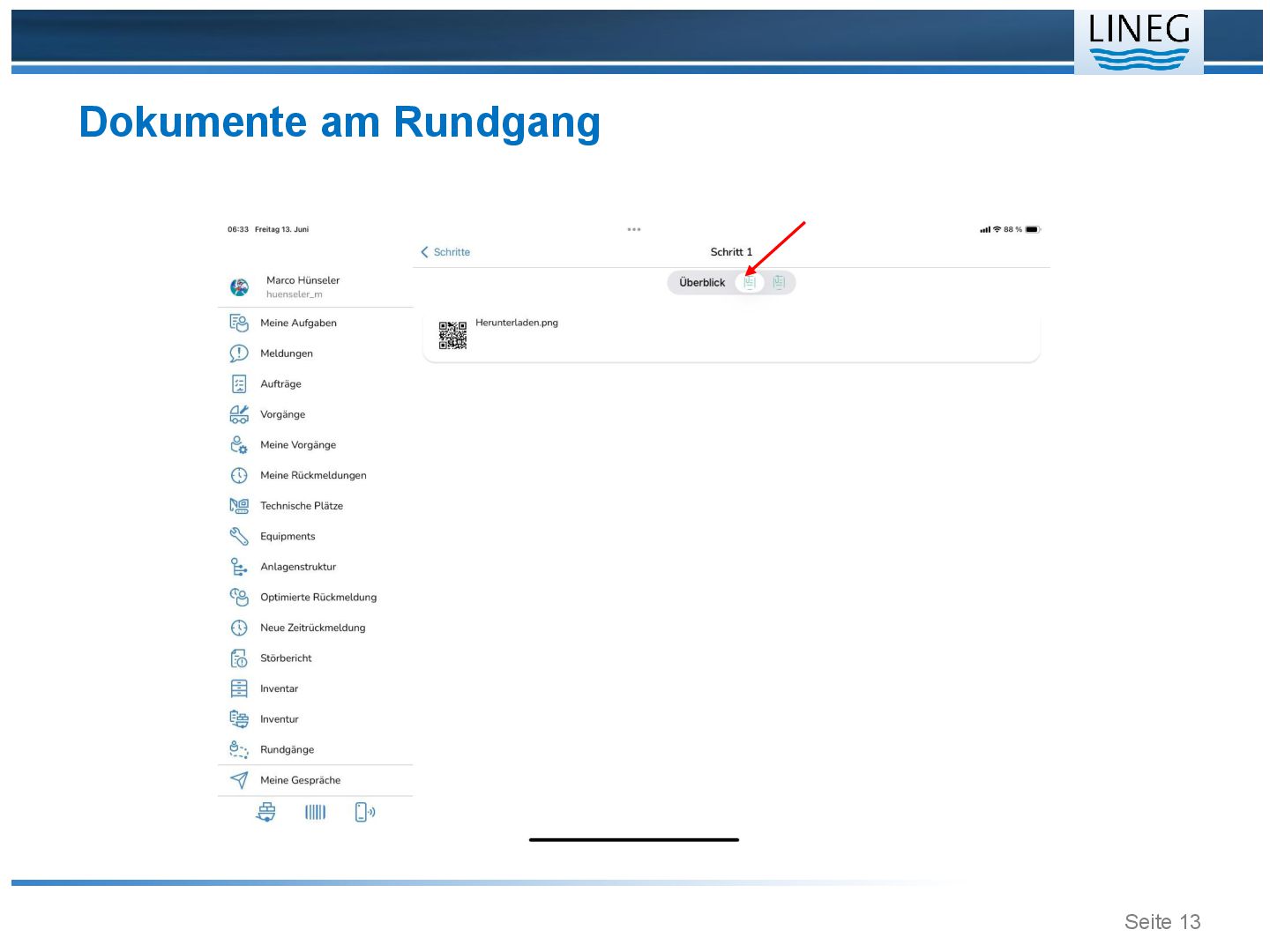Click the Wi-Fi icon in the status bar

tap(997, 229)
